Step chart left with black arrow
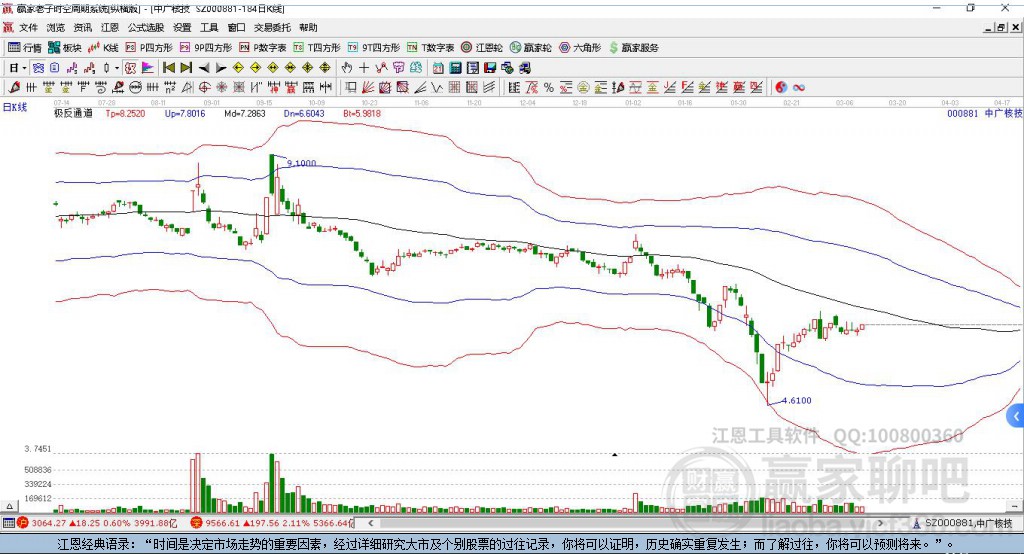Image resolution: width=1024 pixels, height=554 pixels. point(204,68)
